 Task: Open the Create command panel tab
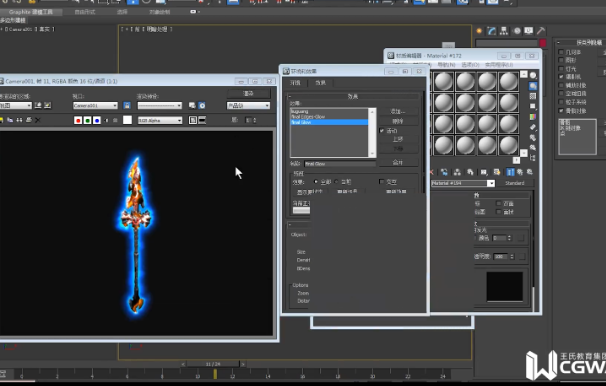click(479, 31)
